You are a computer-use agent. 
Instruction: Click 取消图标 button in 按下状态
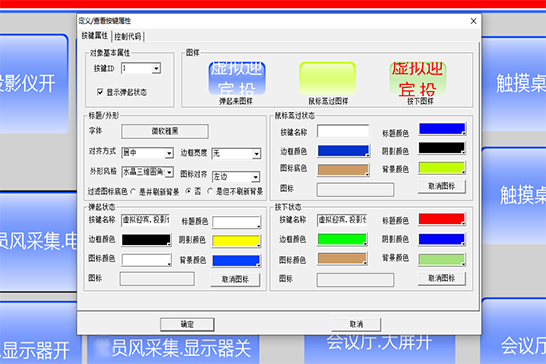click(442, 279)
